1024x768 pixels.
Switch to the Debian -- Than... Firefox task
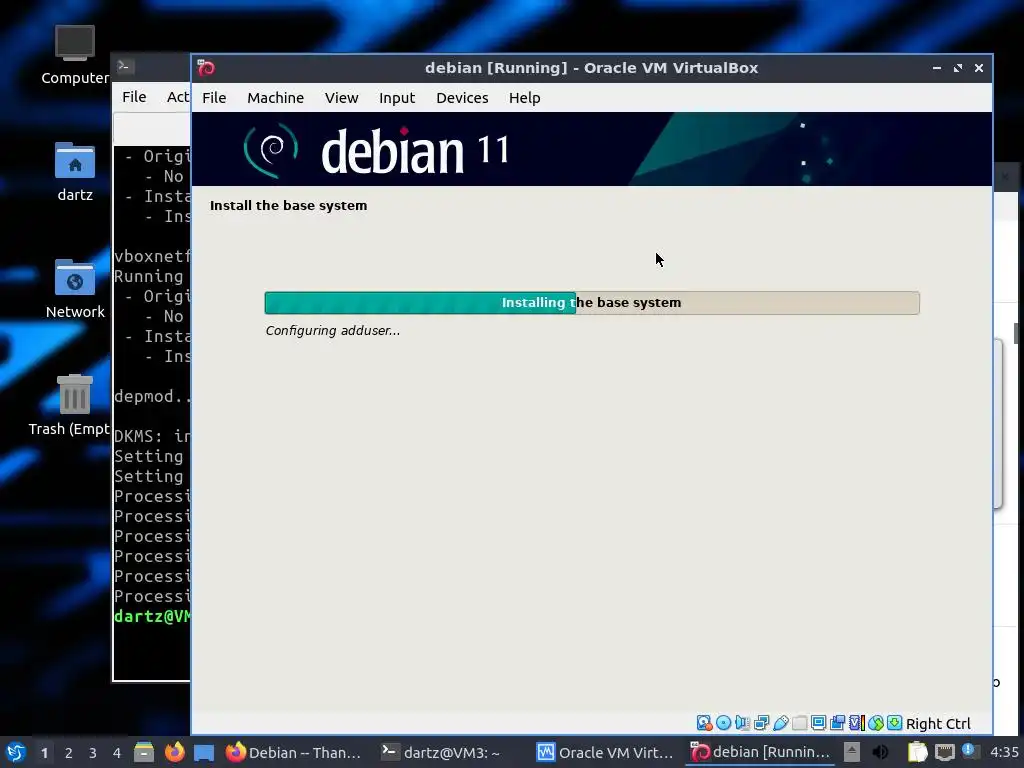click(x=294, y=752)
